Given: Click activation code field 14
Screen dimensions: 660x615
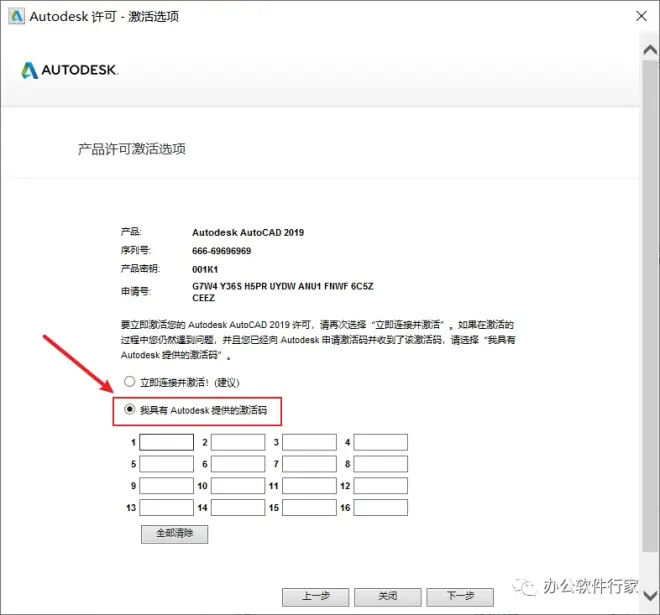Looking at the screenshot, I should click(x=238, y=508).
